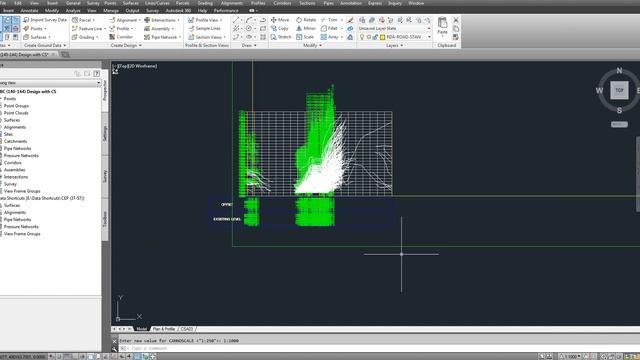
Task: Expand the Create Ground Data panel
Action: (x=45, y=45)
